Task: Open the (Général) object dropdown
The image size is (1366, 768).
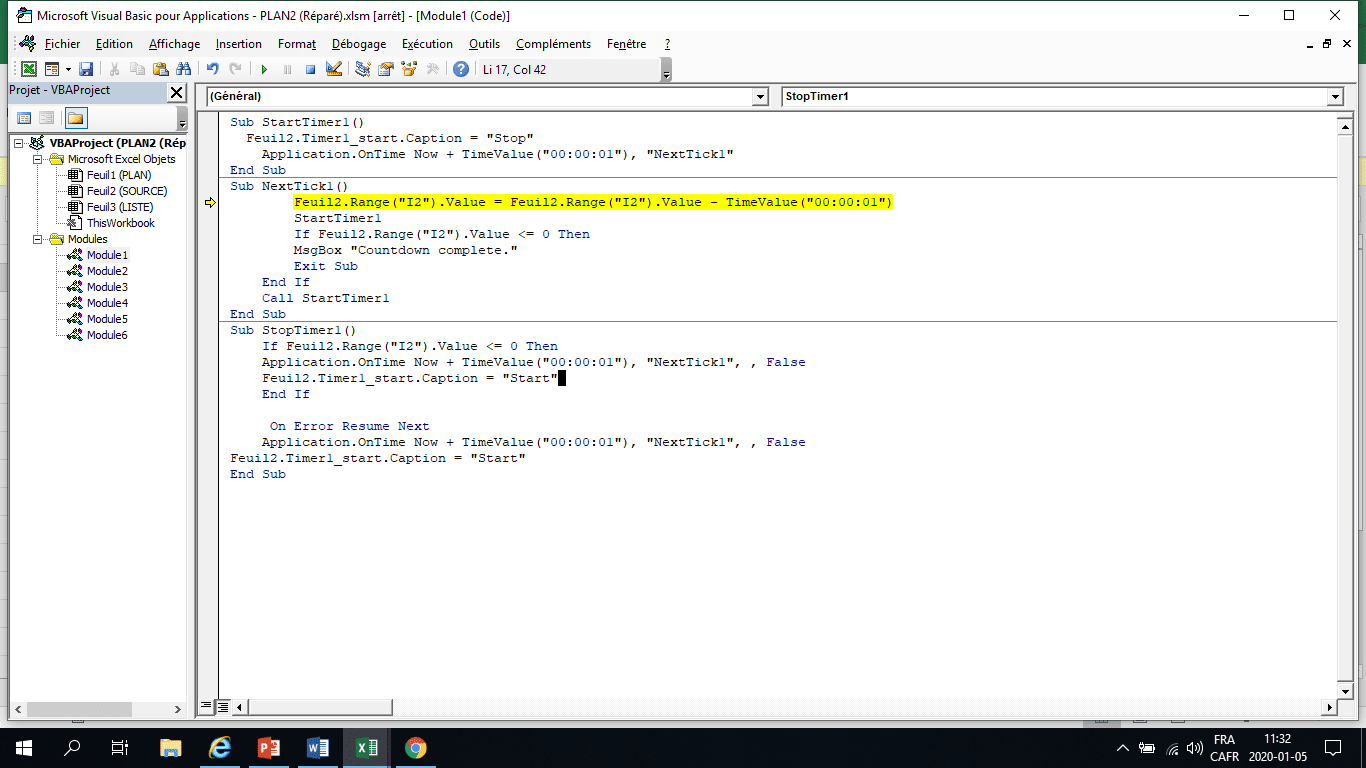Action: click(x=758, y=96)
